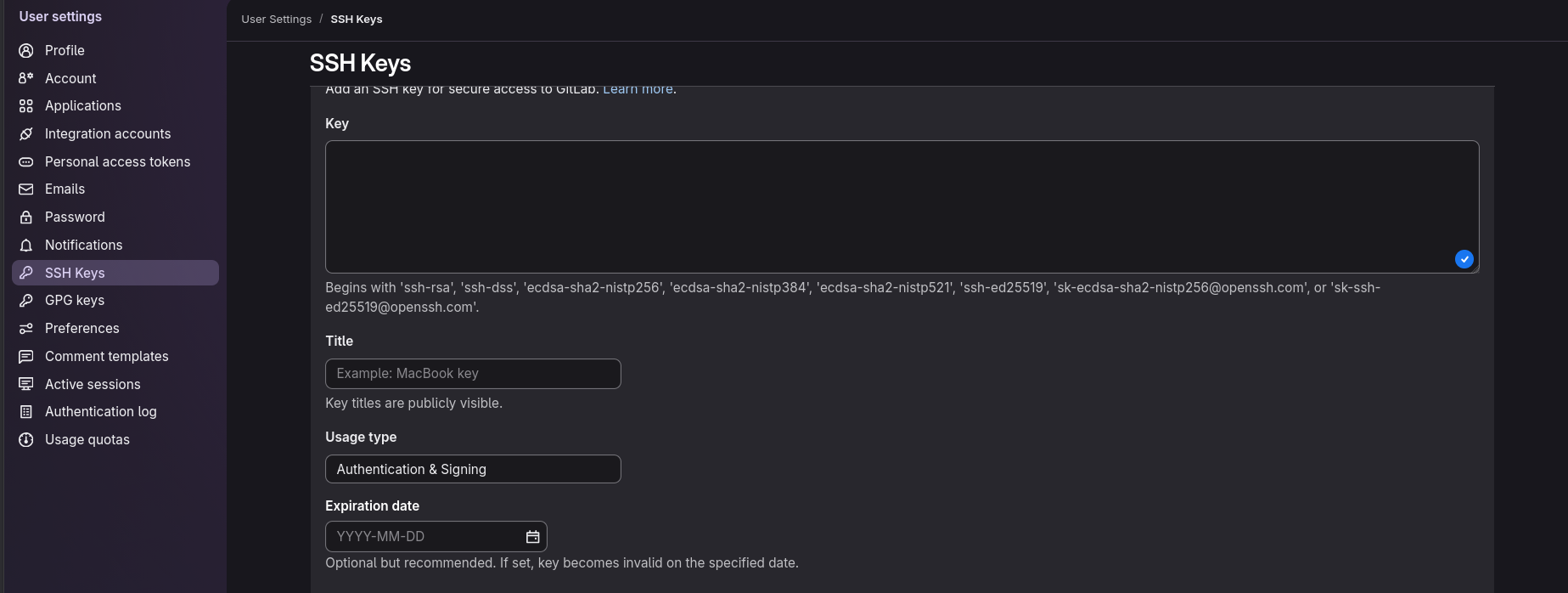This screenshot has width=1568, height=593.
Task: Click the Profile icon in sidebar
Action: point(26,51)
